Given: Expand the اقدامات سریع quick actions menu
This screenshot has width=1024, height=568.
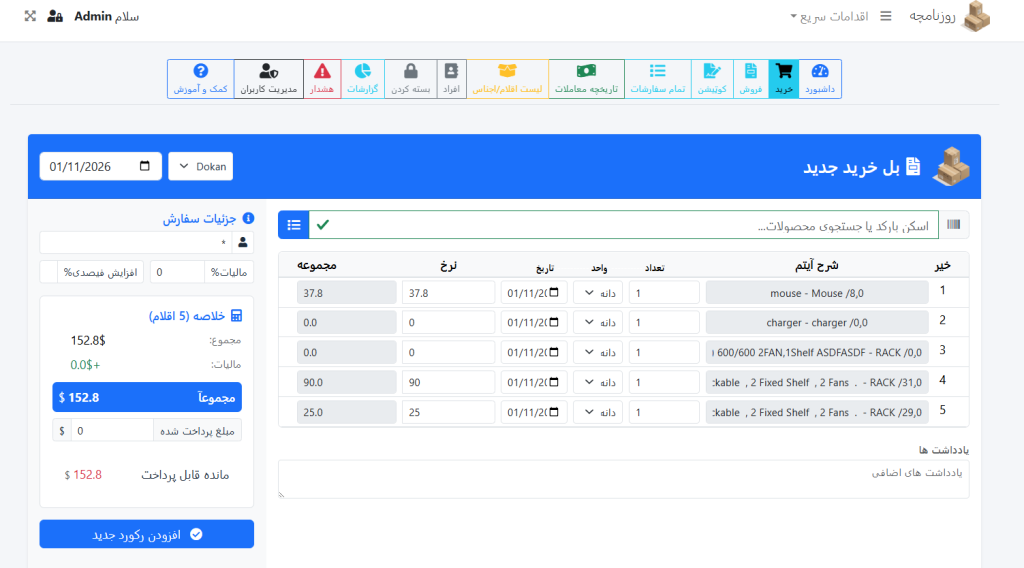Looking at the screenshot, I should (x=829, y=16).
